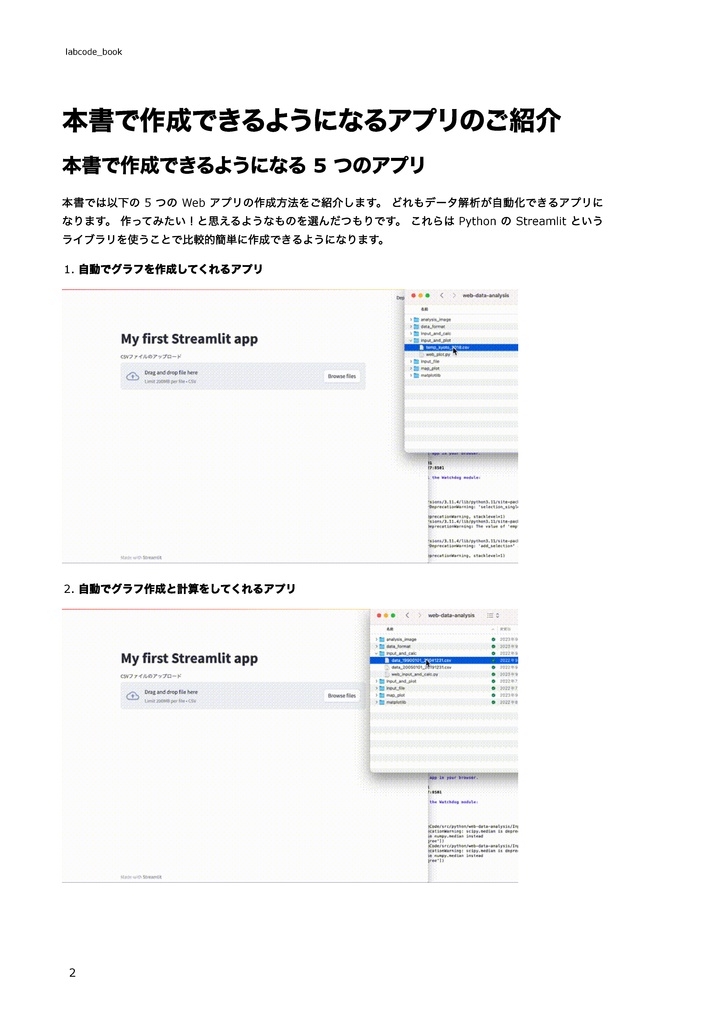Click Browse files in app 2 screenshot
The width and height of the screenshot is (724, 1024).
click(342, 696)
